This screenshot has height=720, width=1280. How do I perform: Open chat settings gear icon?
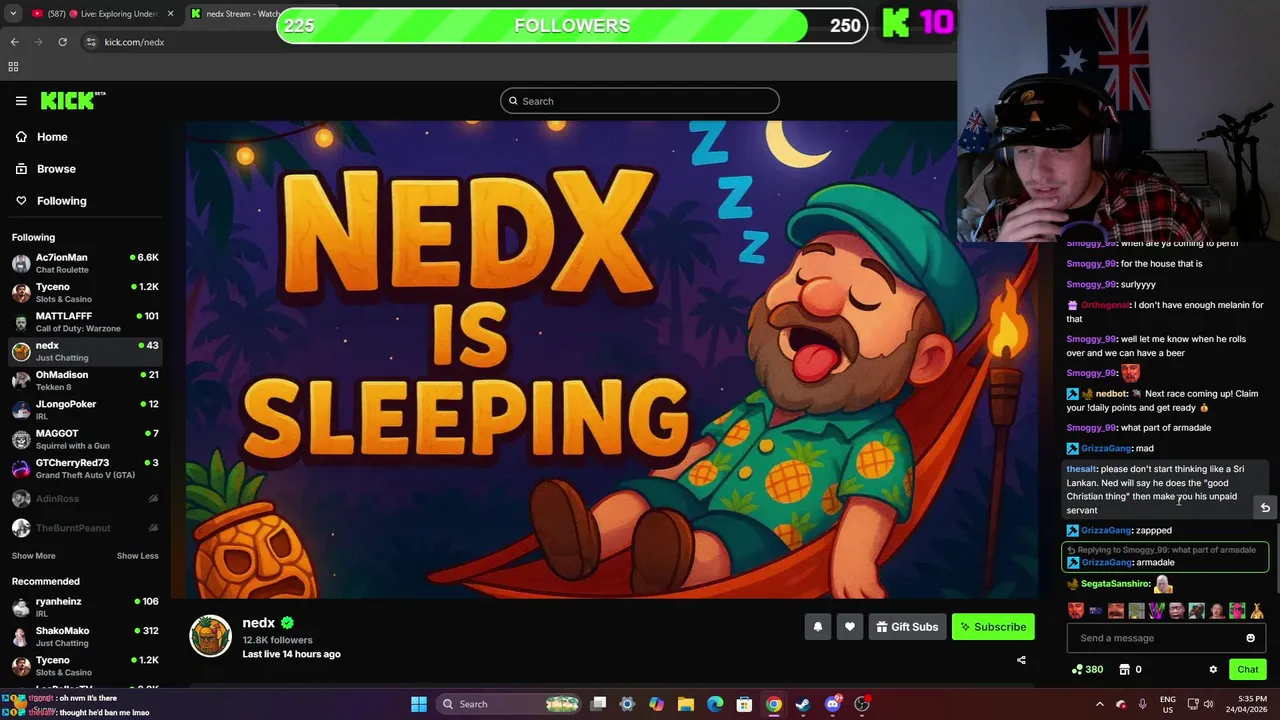coord(1213,669)
